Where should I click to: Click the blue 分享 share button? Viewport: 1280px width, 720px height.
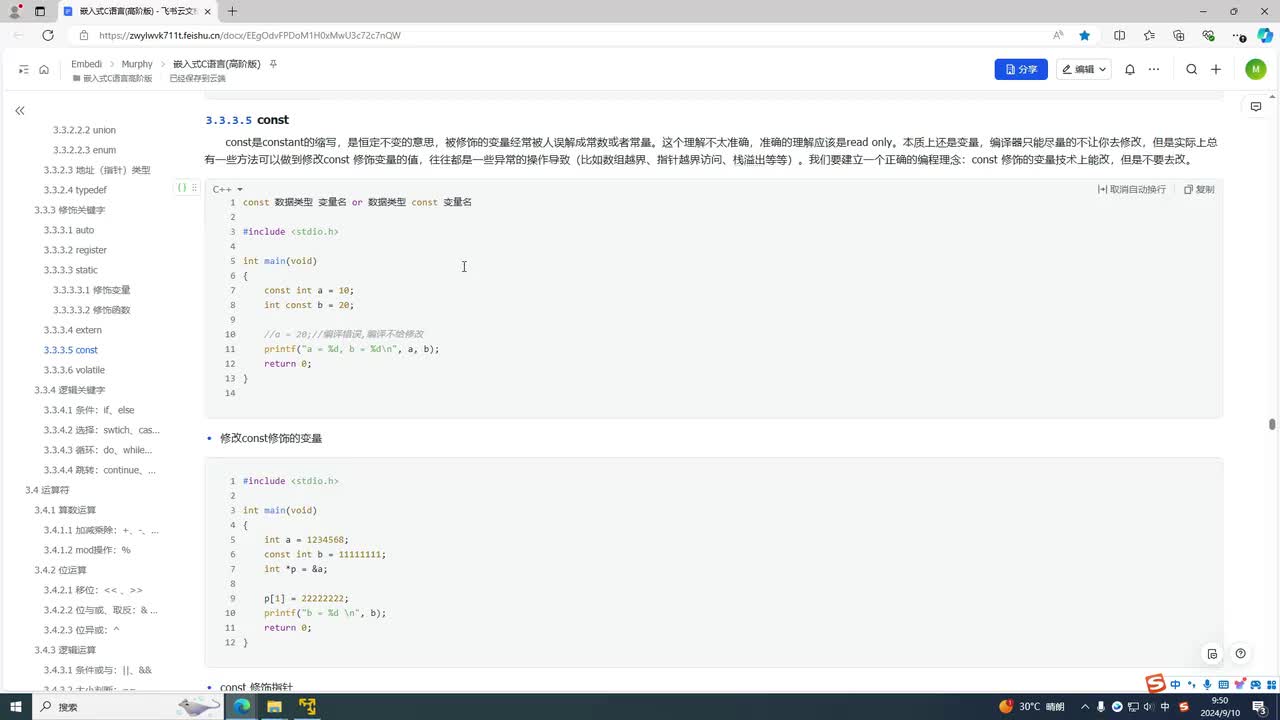point(1021,69)
